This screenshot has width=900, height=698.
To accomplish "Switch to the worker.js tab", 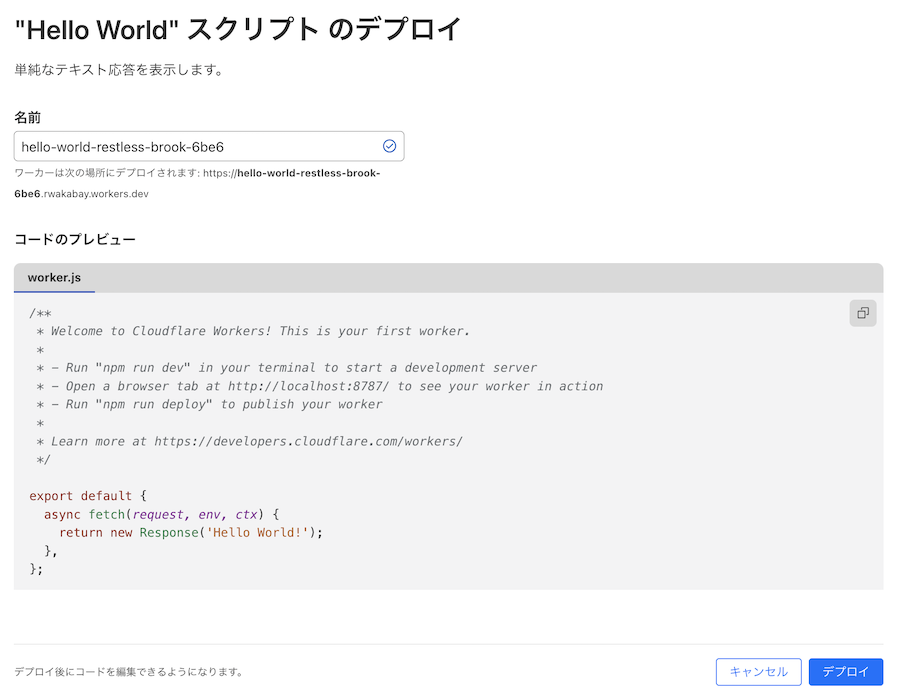I will (54, 277).
